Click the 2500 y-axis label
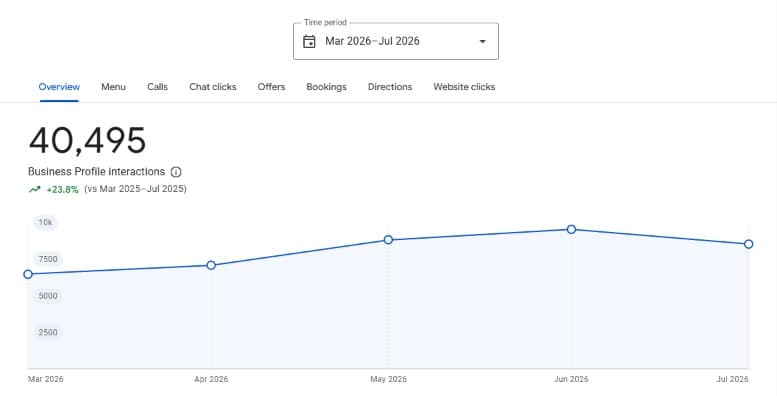 click(x=48, y=333)
